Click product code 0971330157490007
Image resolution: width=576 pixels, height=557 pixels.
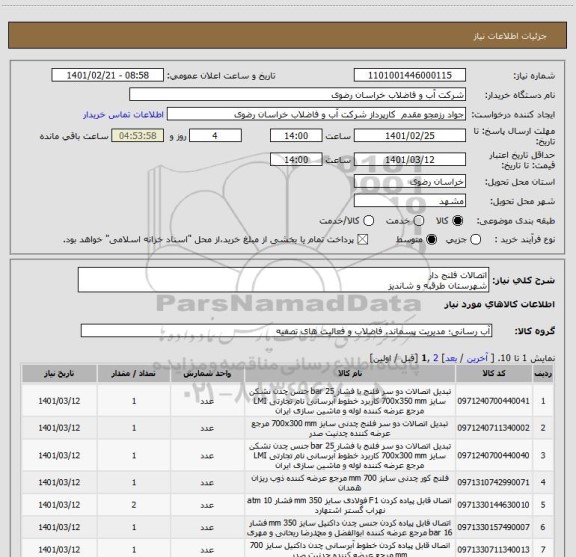click(493, 527)
